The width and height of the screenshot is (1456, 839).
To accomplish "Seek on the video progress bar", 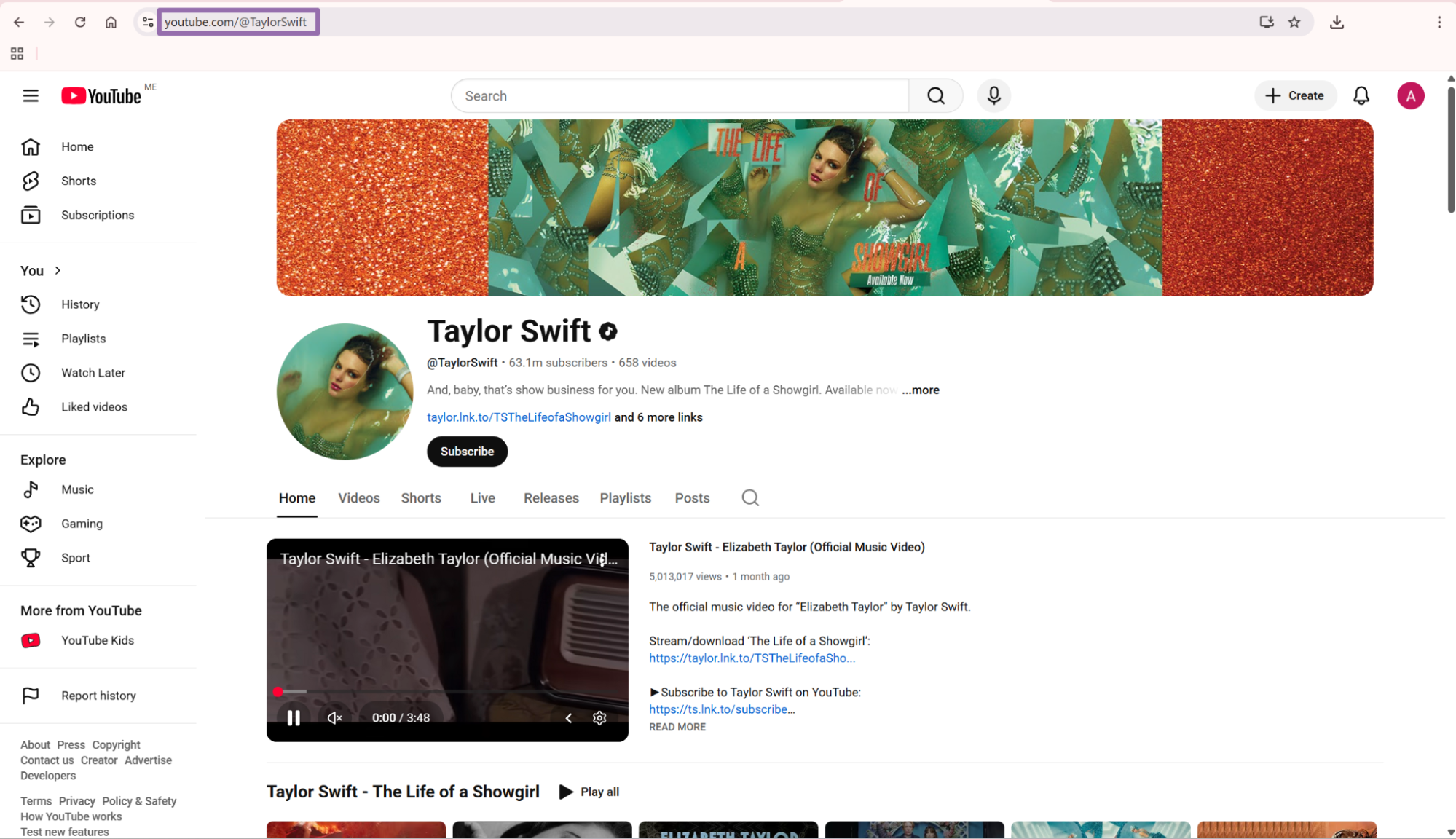I will click(447, 693).
